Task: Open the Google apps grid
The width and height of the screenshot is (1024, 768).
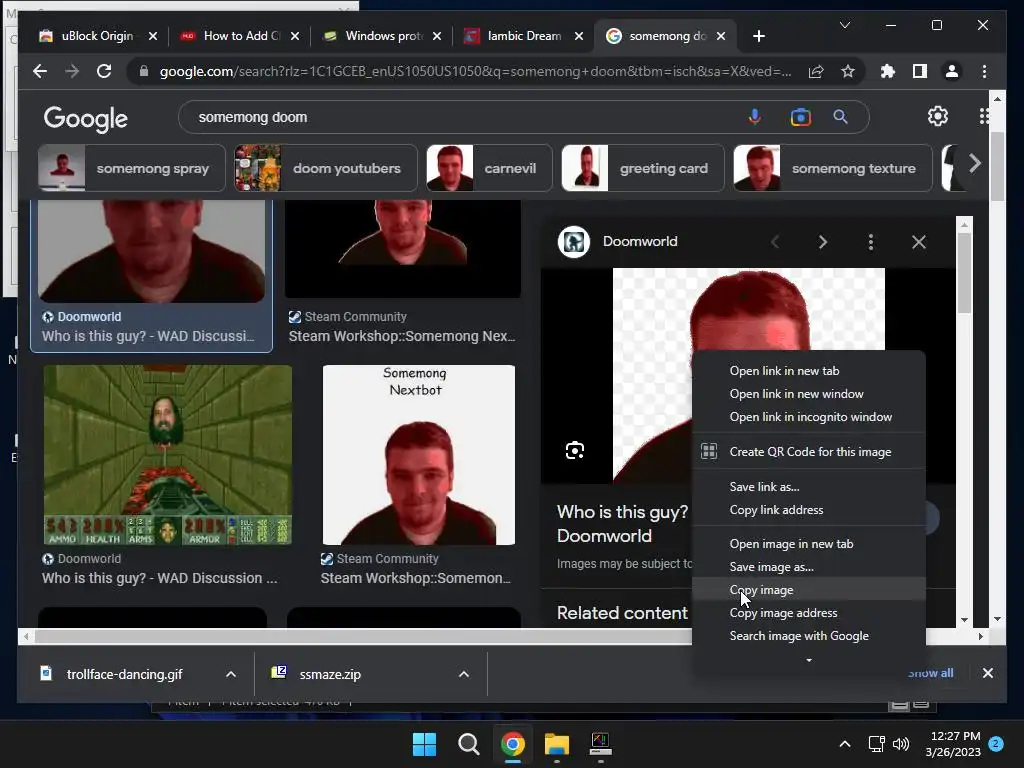Action: point(984,116)
